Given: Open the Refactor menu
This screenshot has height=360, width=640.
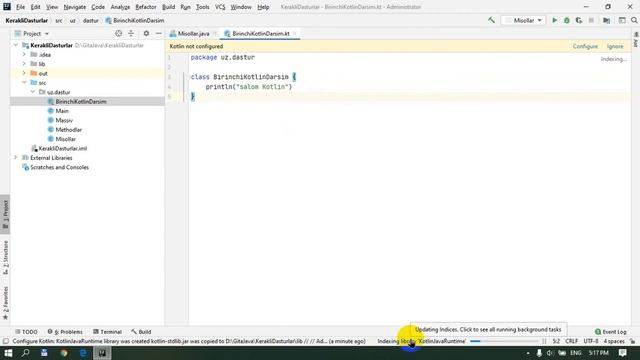Looking at the screenshot, I should [146, 7].
